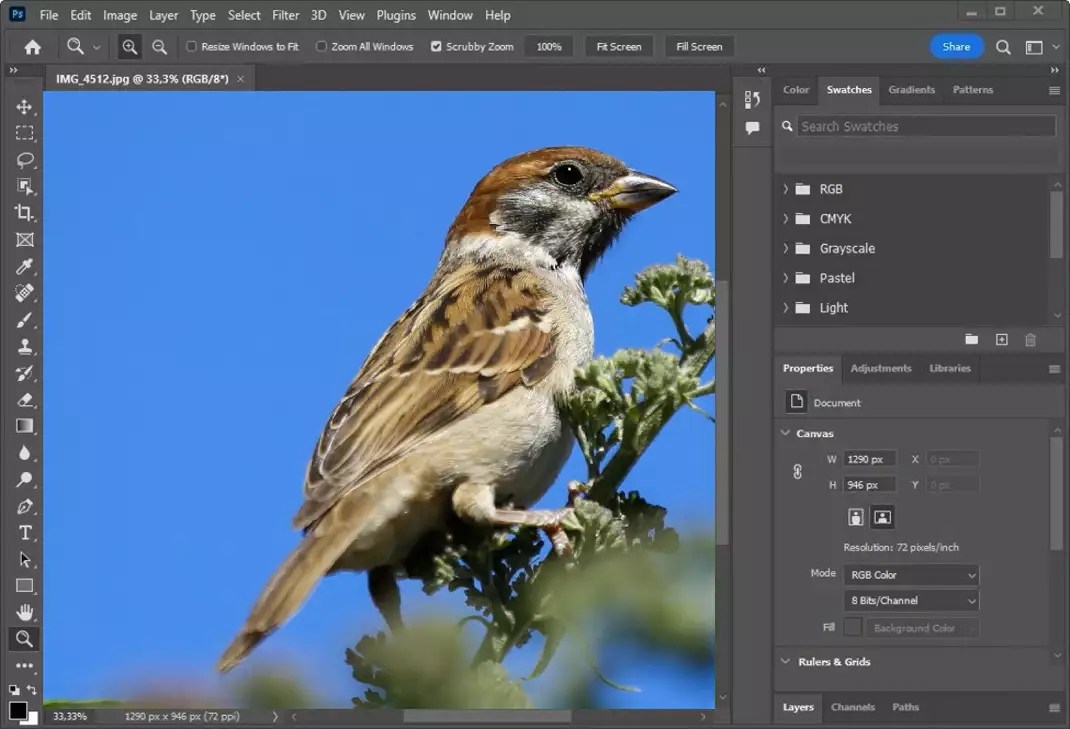
Task: Disable the Scrubby Zoom checkbox
Action: tap(436, 47)
